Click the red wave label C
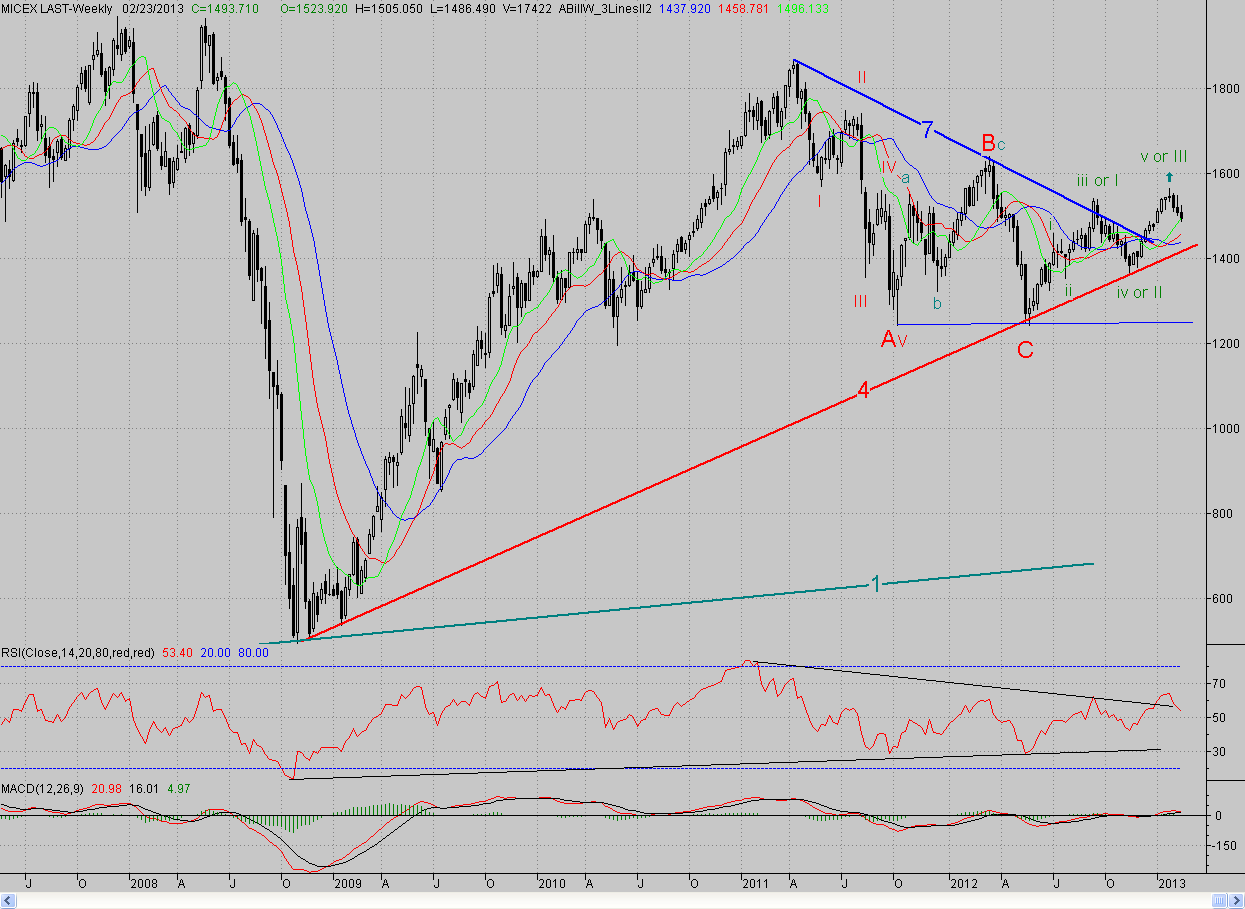 pyautogui.click(x=1025, y=350)
